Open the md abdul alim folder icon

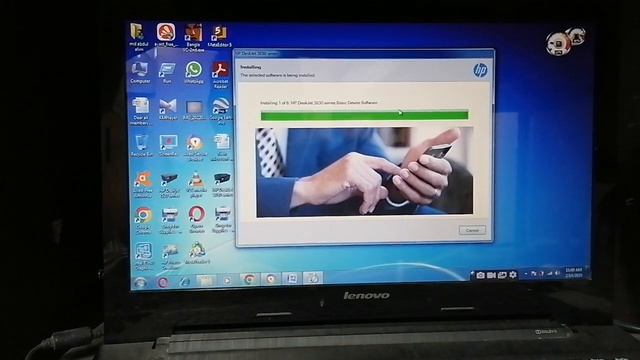(138, 37)
